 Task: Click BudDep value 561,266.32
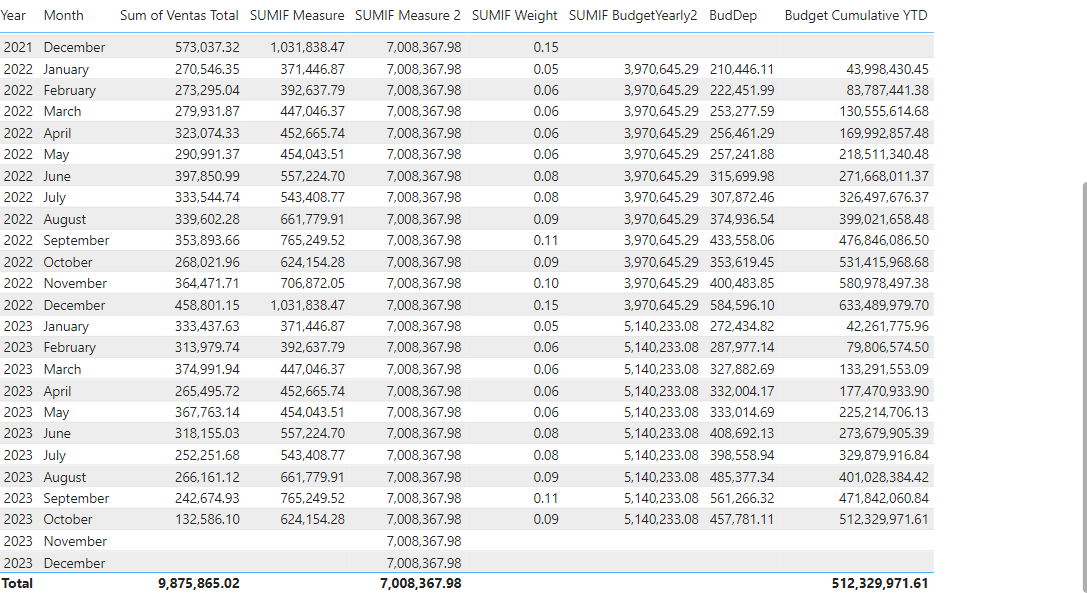742,498
